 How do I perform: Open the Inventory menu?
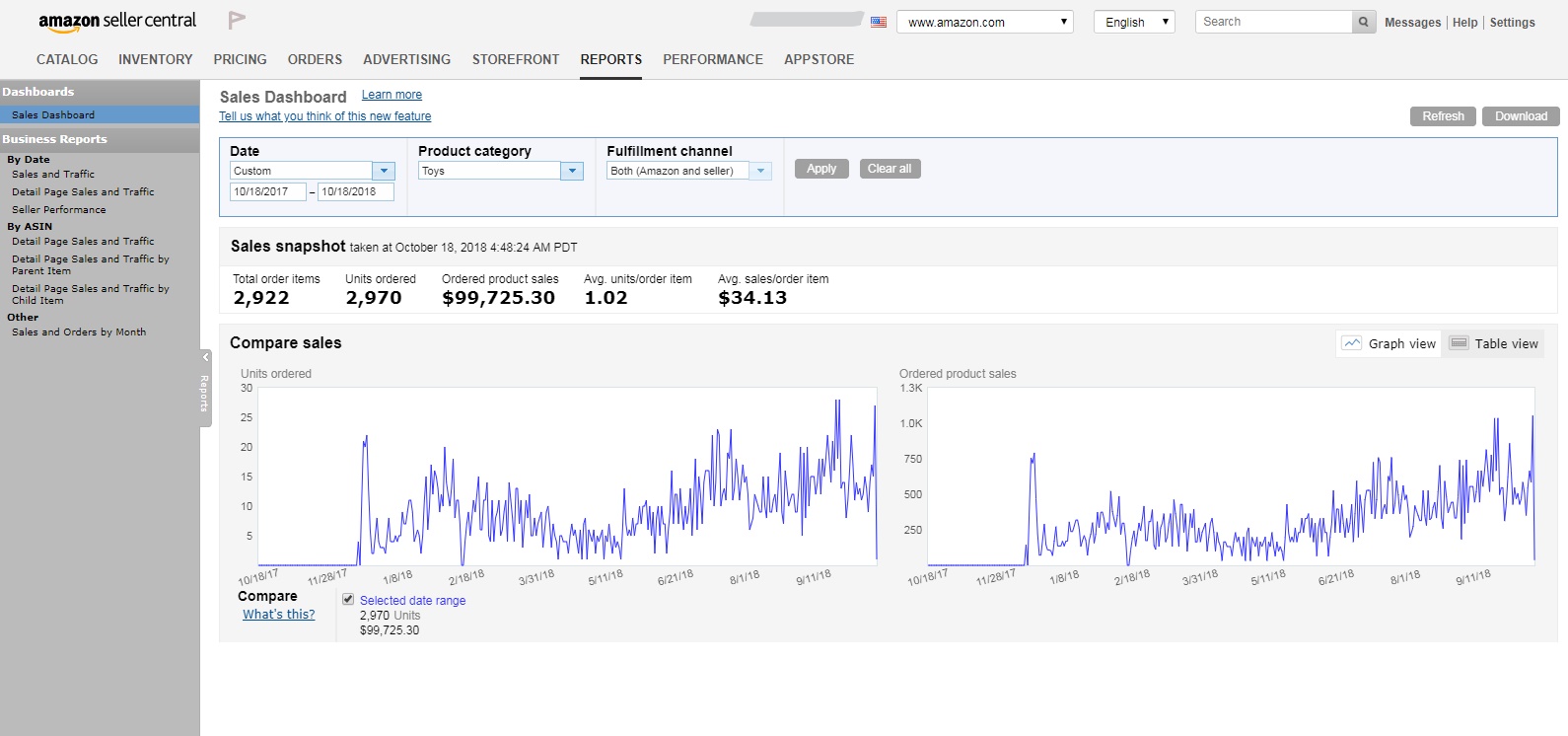(156, 59)
